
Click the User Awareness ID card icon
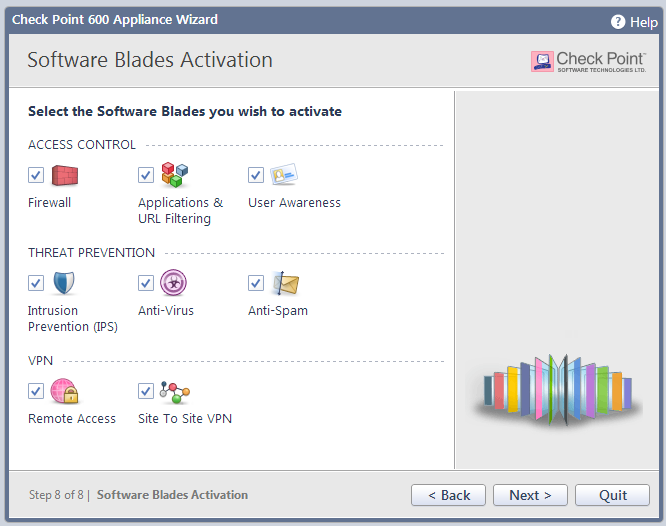tap(285, 176)
